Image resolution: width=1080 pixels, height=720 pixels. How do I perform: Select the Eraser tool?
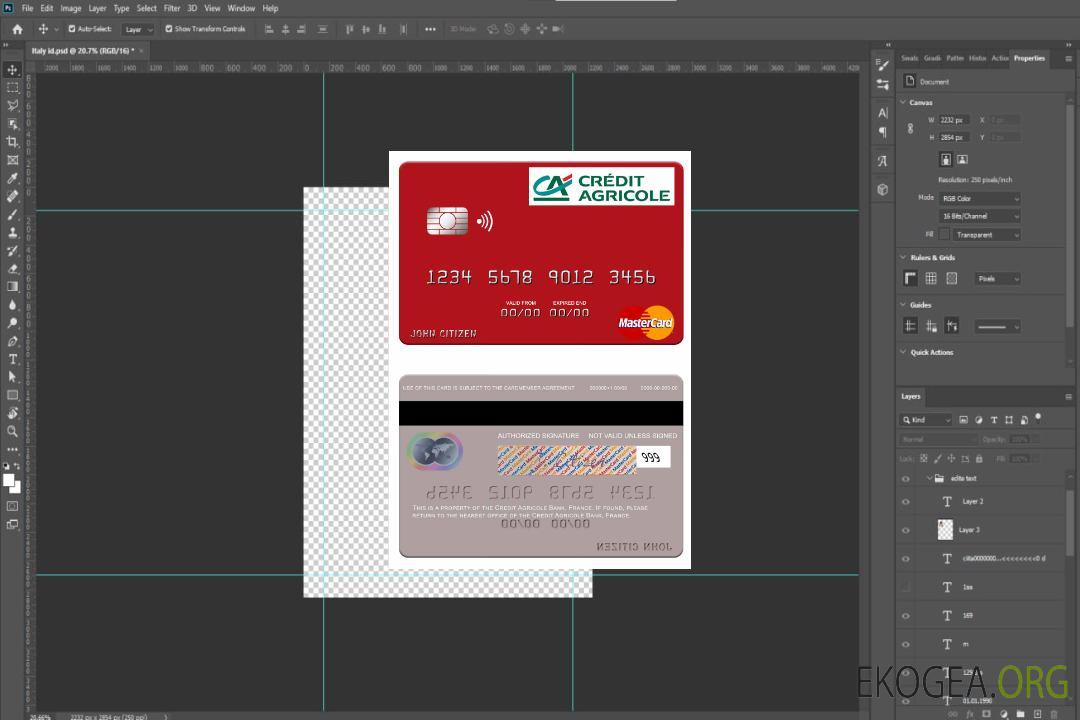coord(12,269)
